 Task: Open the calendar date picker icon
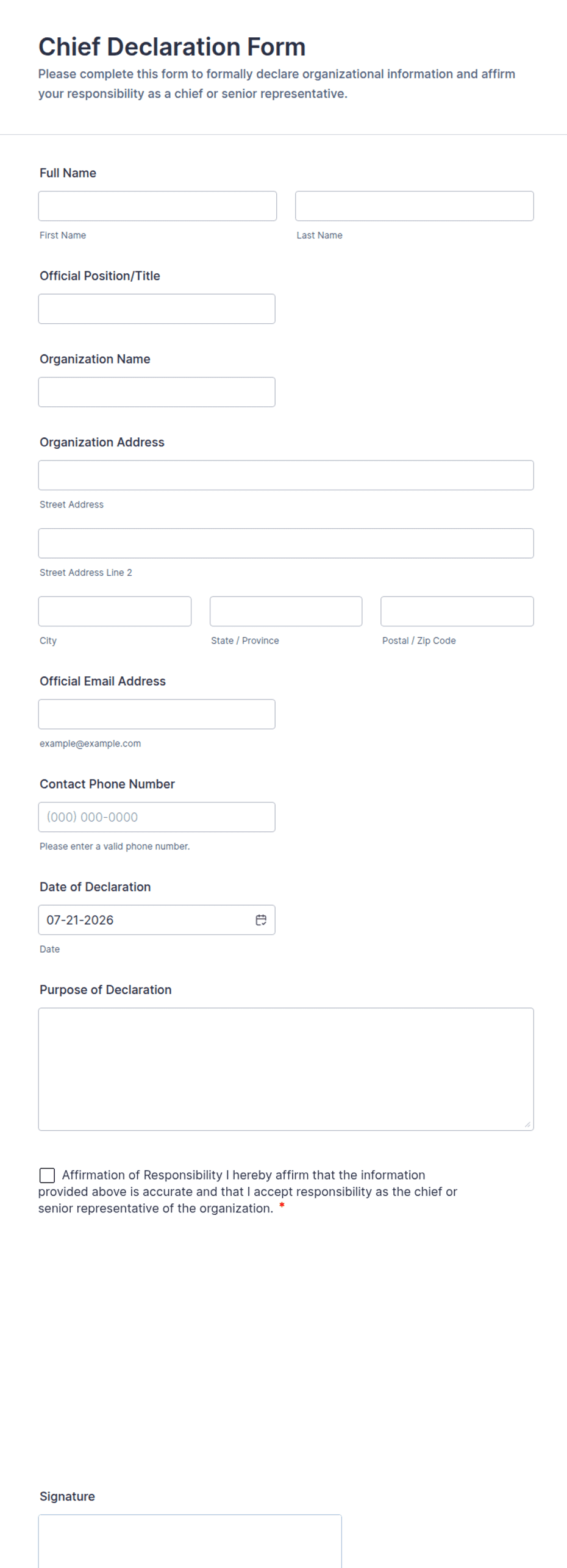[261, 920]
